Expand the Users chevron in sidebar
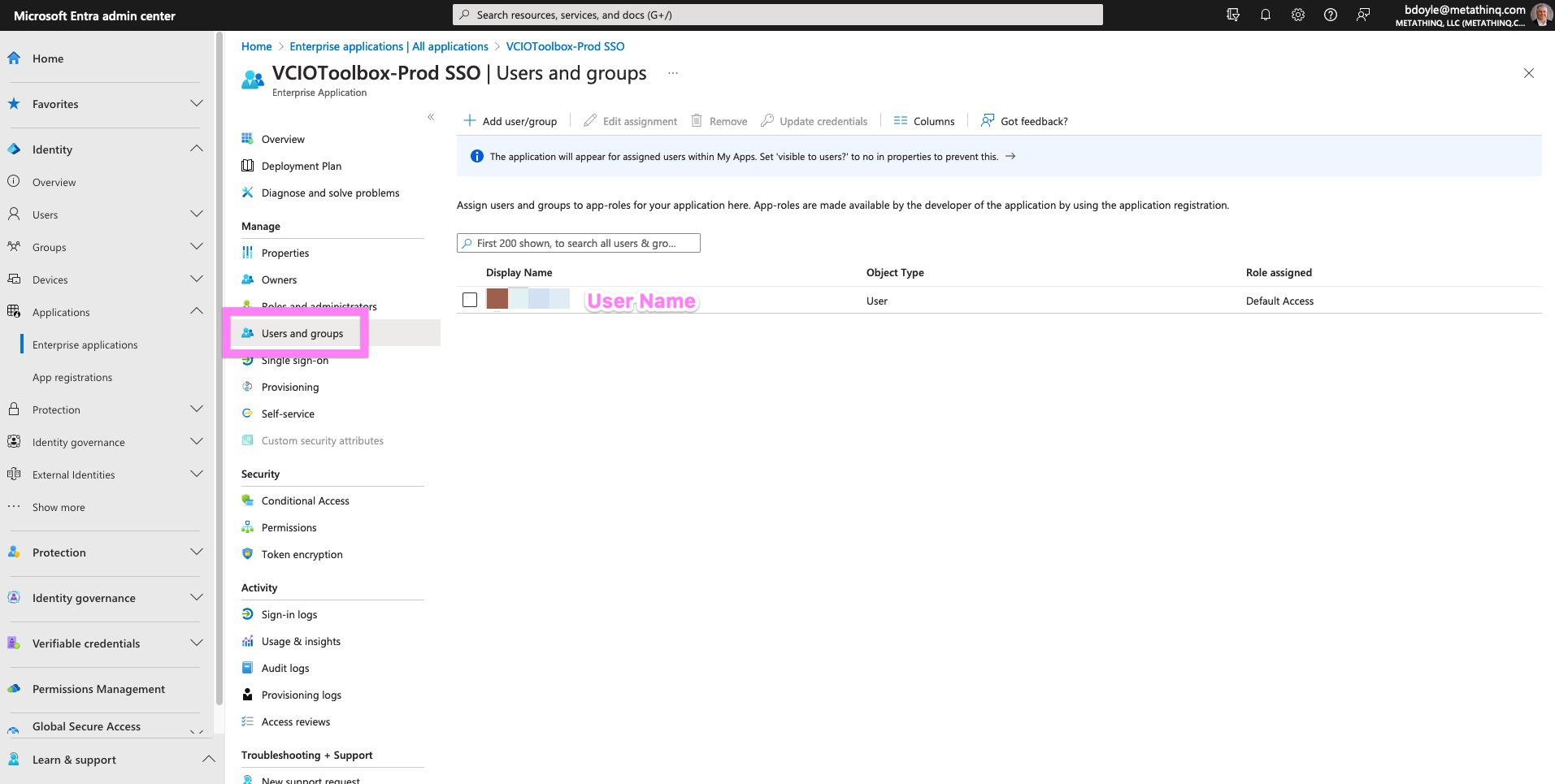The height and width of the screenshot is (784, 1555). click(x=196, y=214)
